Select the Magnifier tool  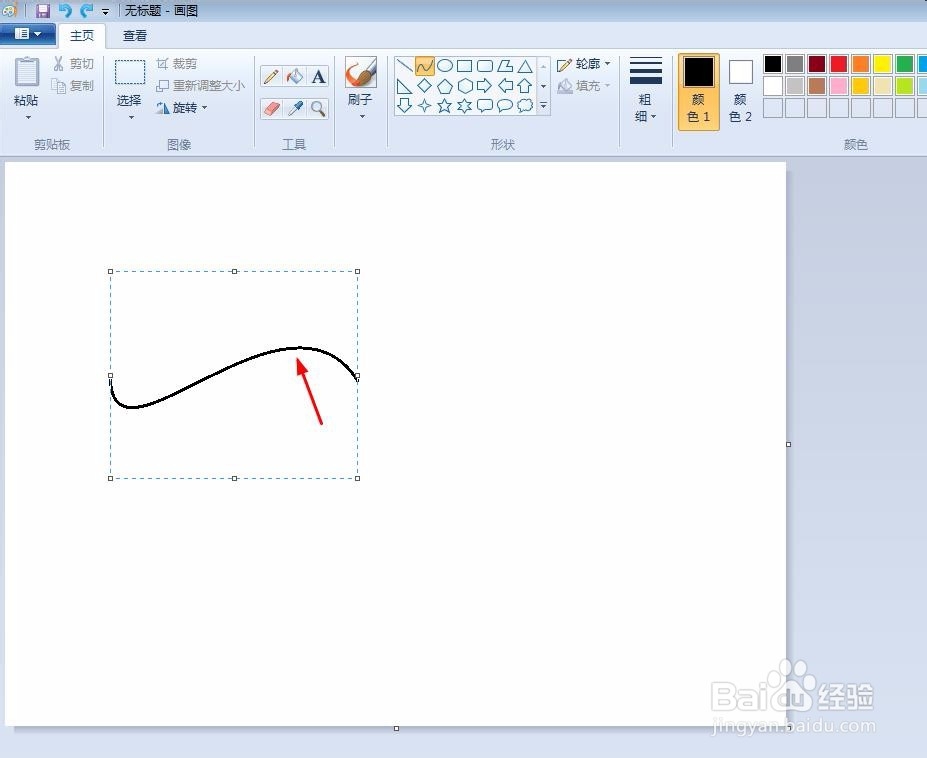[x=318, y=108]
